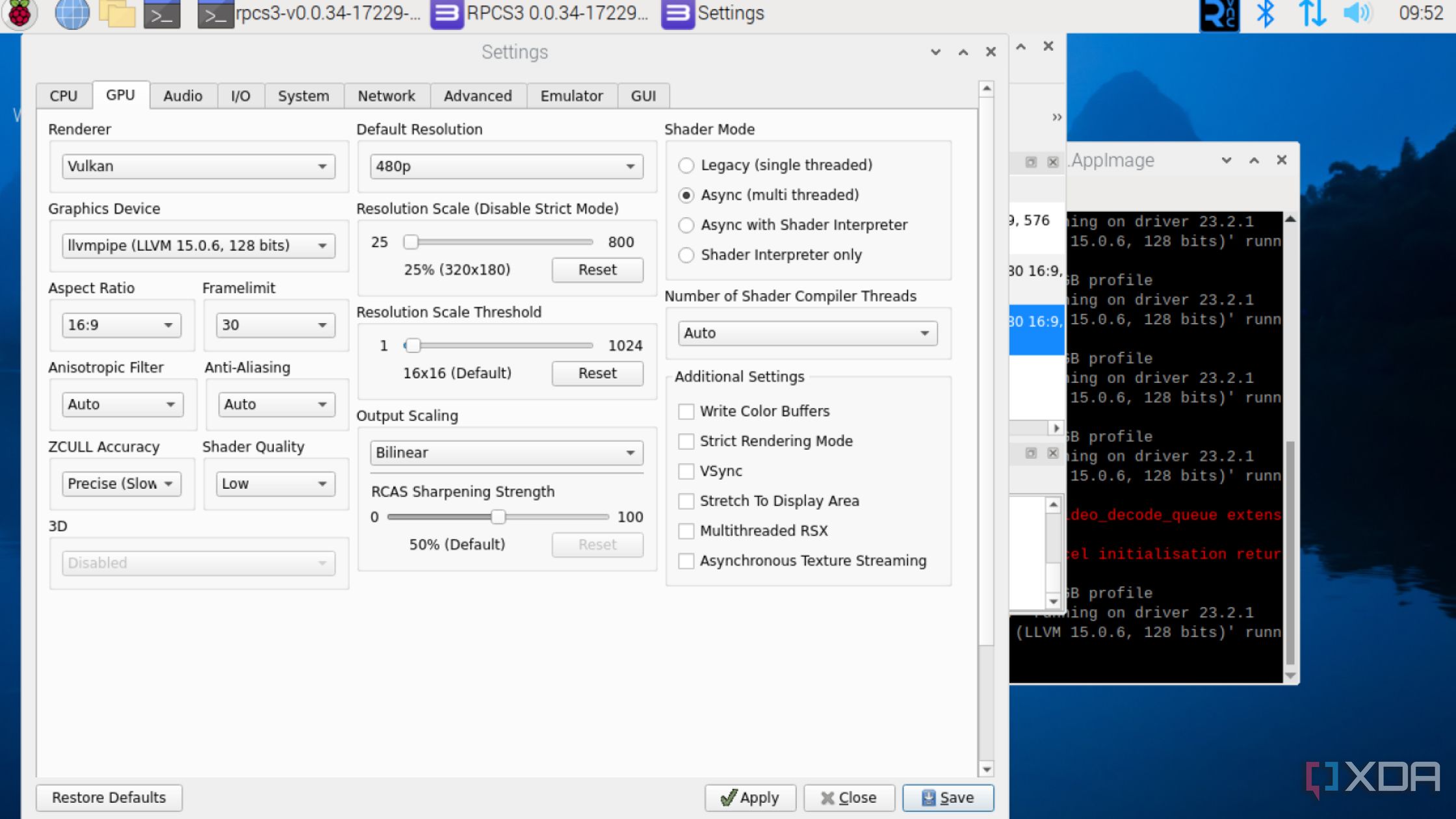
Task: Click the Resolution Scale Threshold slider handle
Action: coord(412,346)
